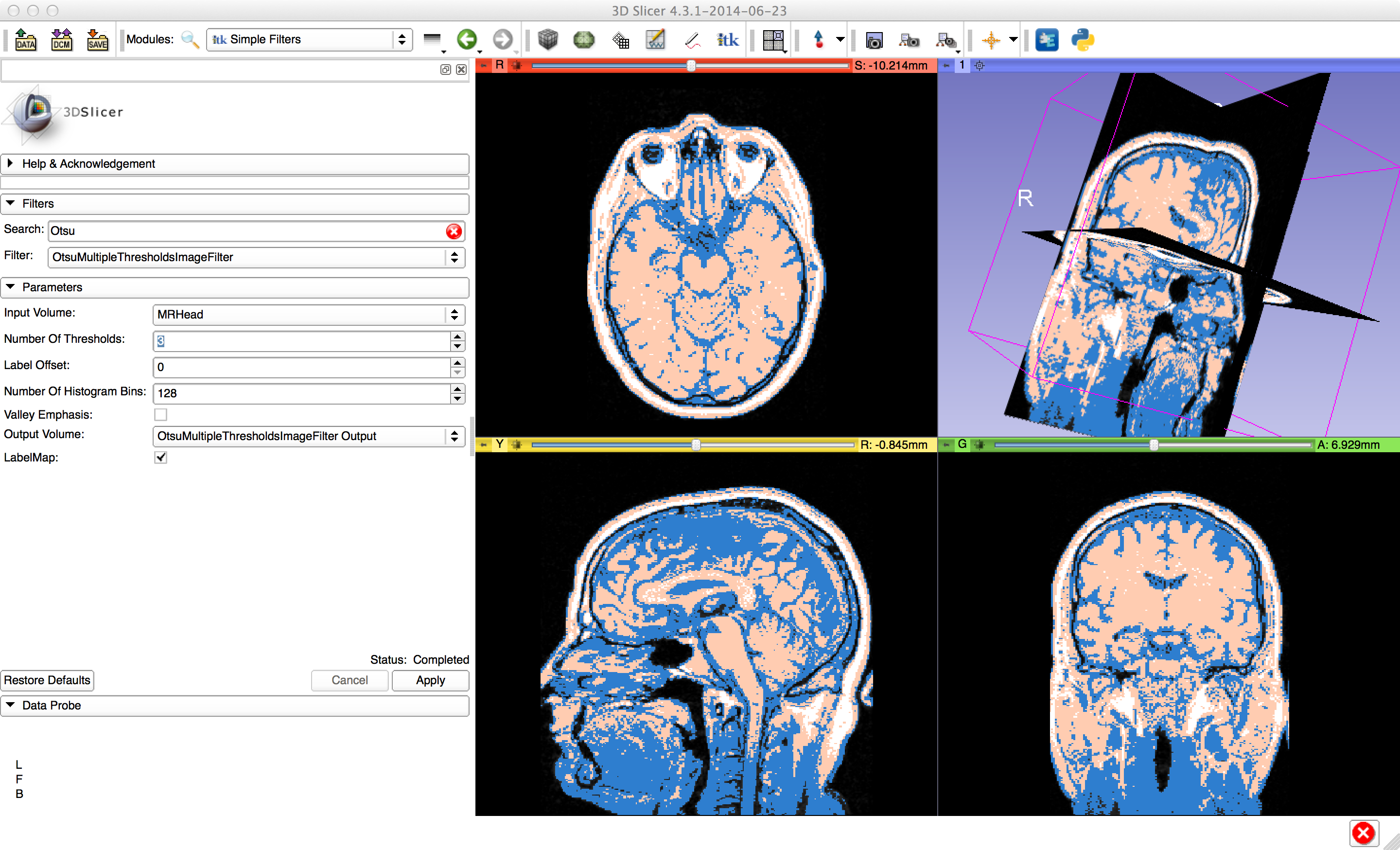Image resolution: width=1400 pixels, height=850 pixels.
Task: Open the Input Volume MRHead dropdown
Action: [309, 314]
